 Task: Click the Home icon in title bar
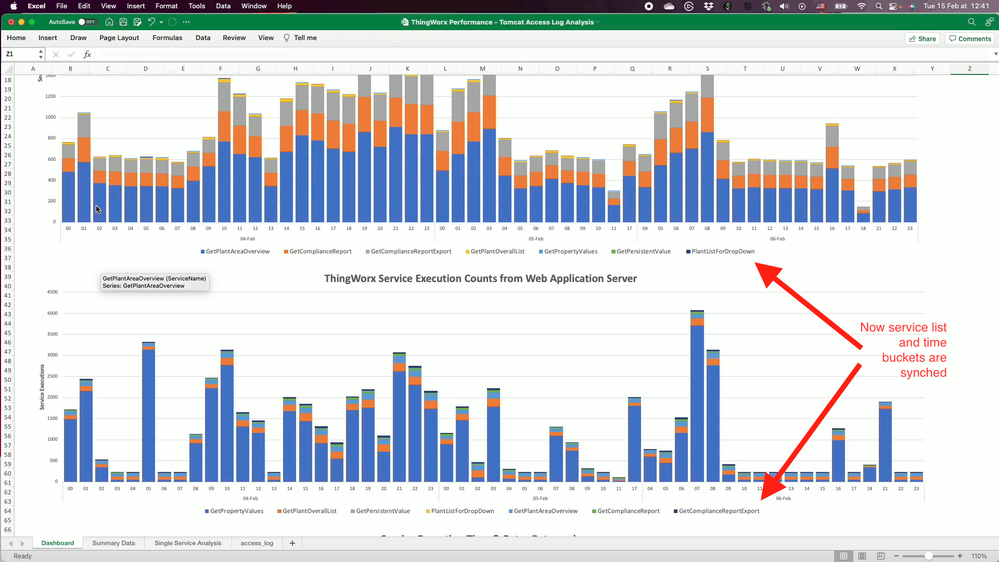pos(110,22)
